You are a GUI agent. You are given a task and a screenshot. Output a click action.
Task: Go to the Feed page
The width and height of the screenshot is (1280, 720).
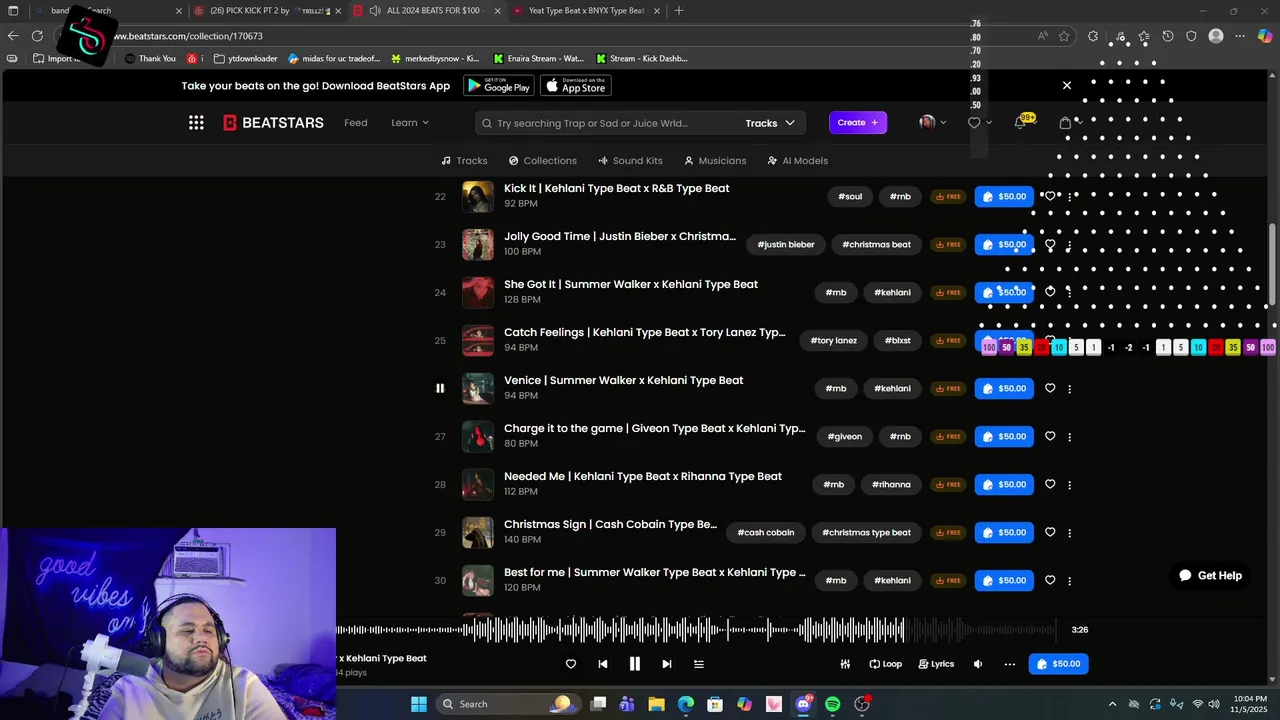[356, 123]
